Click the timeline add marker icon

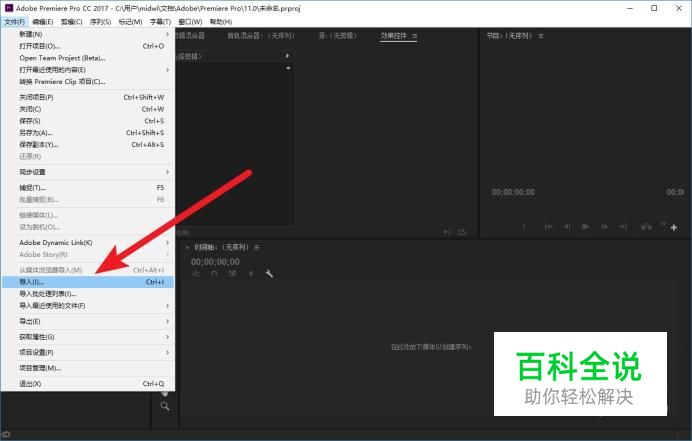pyautogui.click(x=251, y=274)
